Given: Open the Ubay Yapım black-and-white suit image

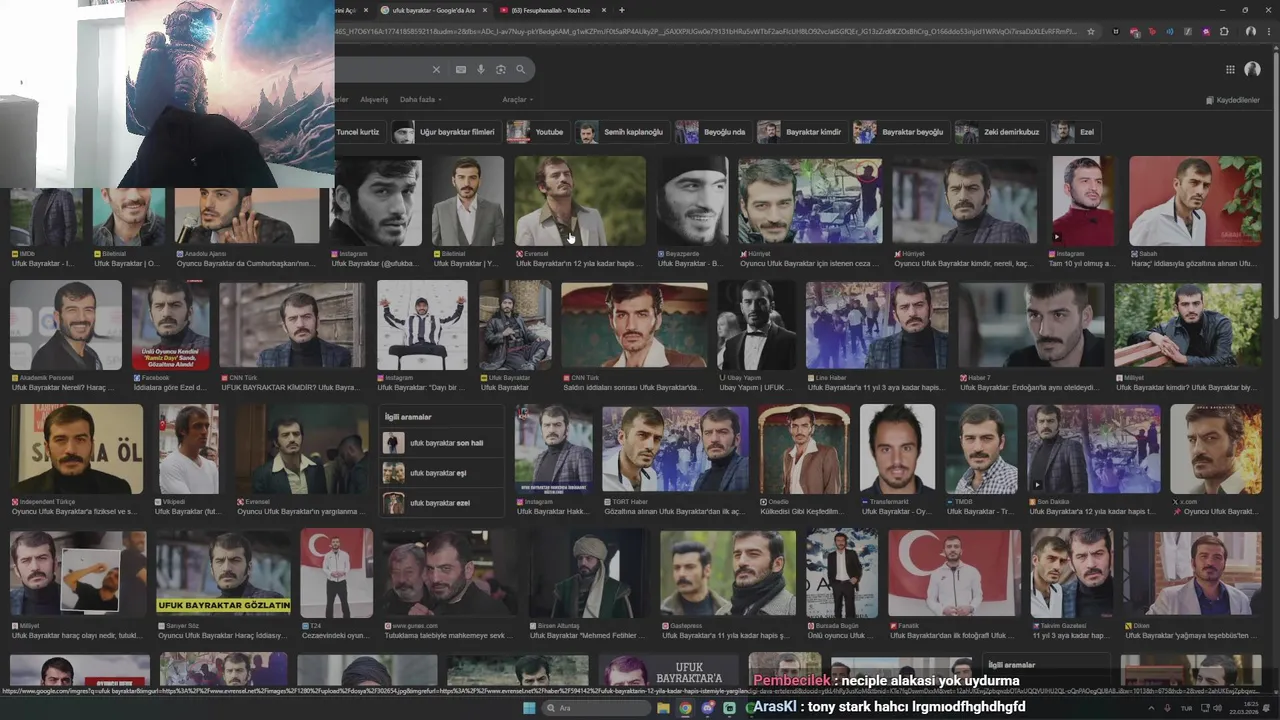Looking at the screenshot, I should pyautogui.click(x=757, y=325).
